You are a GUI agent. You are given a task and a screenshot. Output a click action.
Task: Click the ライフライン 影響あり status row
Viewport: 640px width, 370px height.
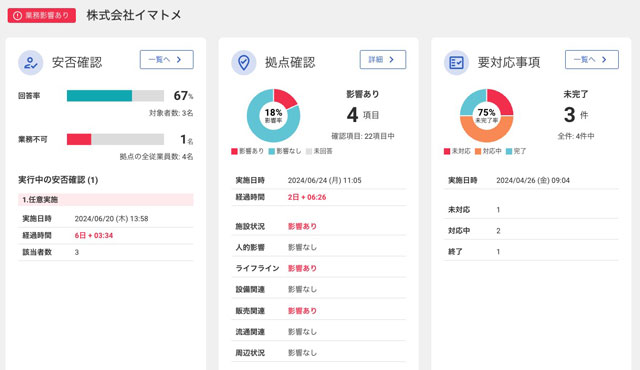[319, 268]
